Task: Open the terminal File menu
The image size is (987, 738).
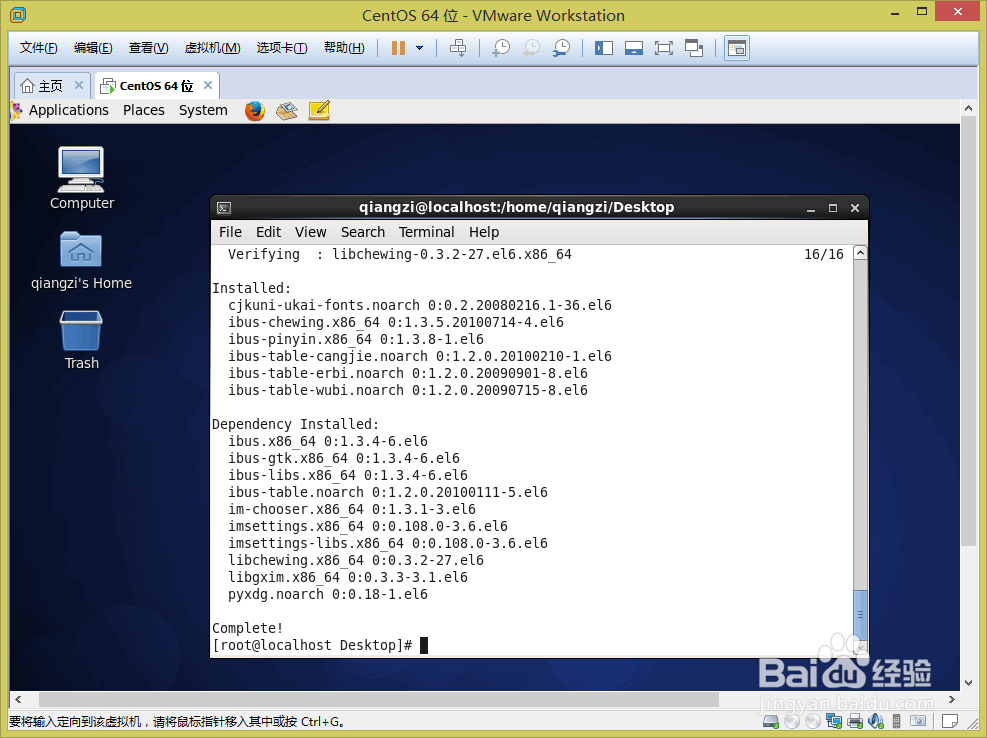Action: [x=230, y=232]
